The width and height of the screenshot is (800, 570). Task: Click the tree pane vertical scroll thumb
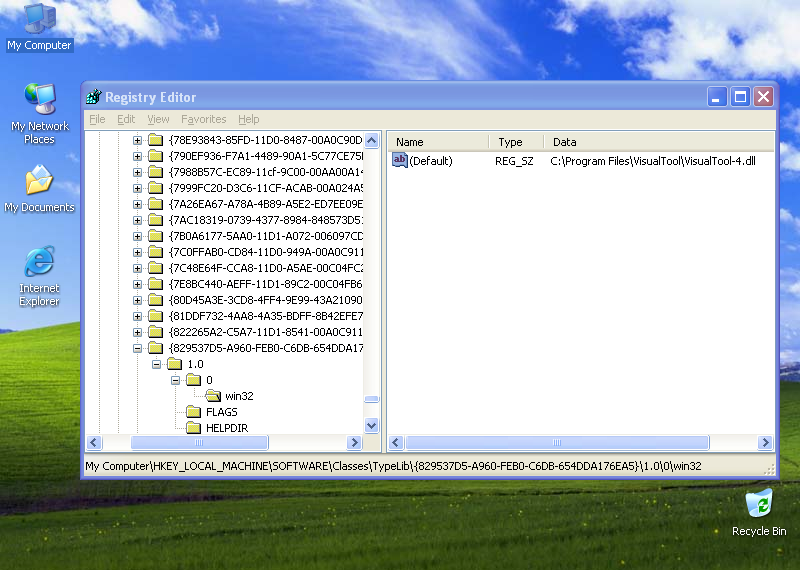pos(372,399)
